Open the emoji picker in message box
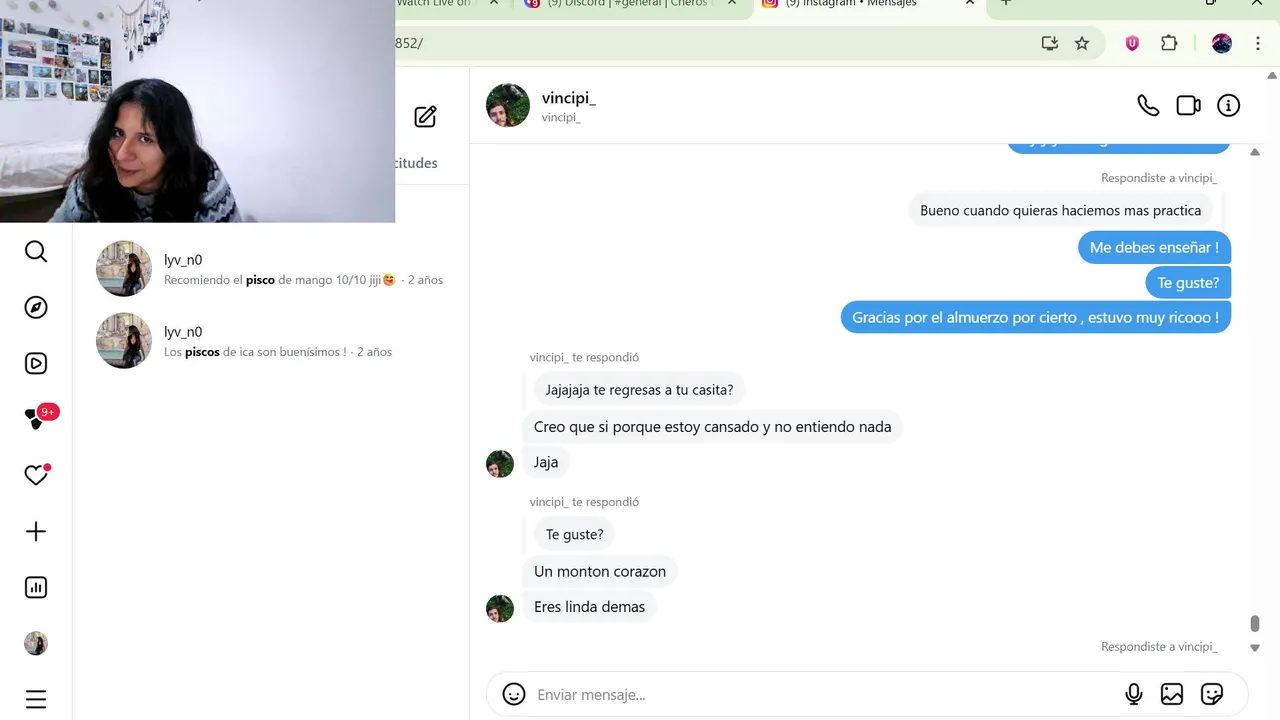The height and width of the screenshot is (720, 1280). coord(514,694)
